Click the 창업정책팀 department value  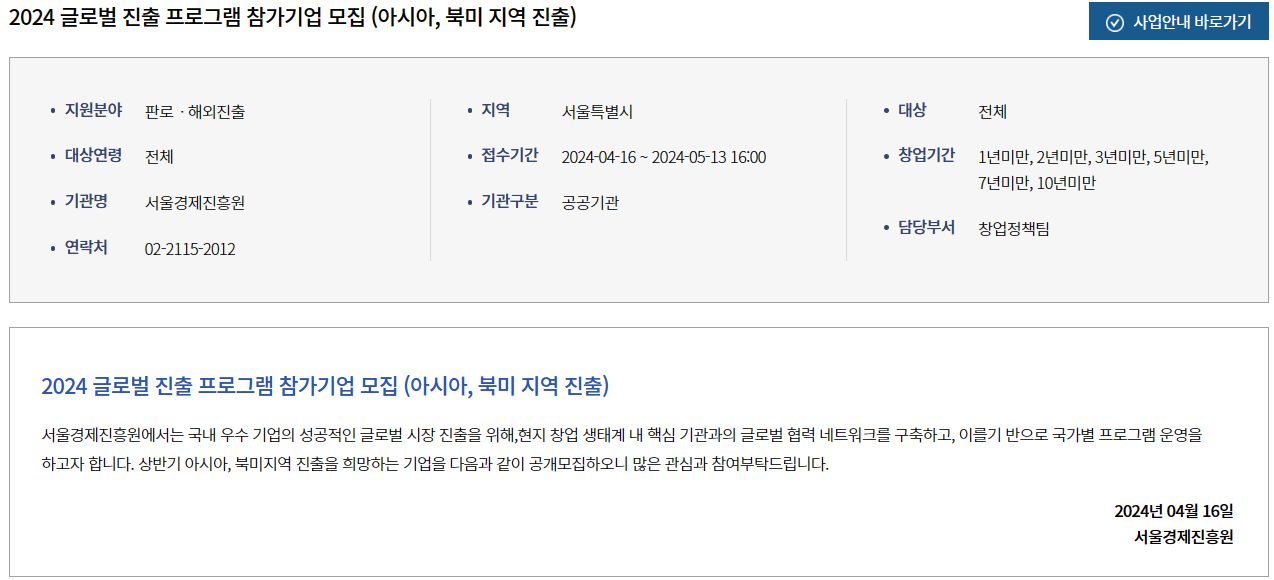1014,228
